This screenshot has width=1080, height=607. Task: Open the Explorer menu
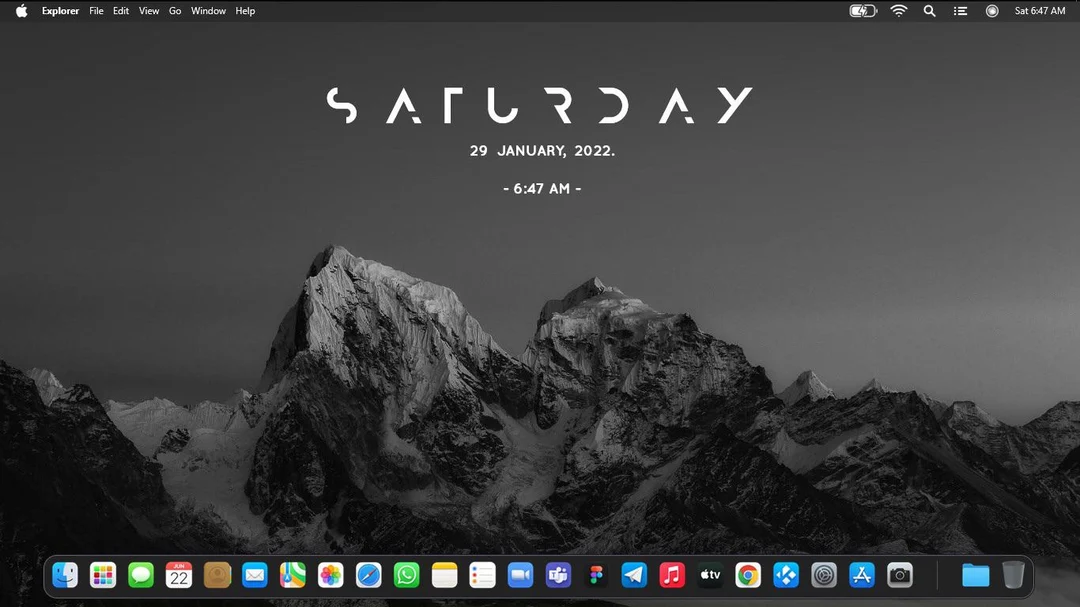pyautogui.click(x=60, y=11)
